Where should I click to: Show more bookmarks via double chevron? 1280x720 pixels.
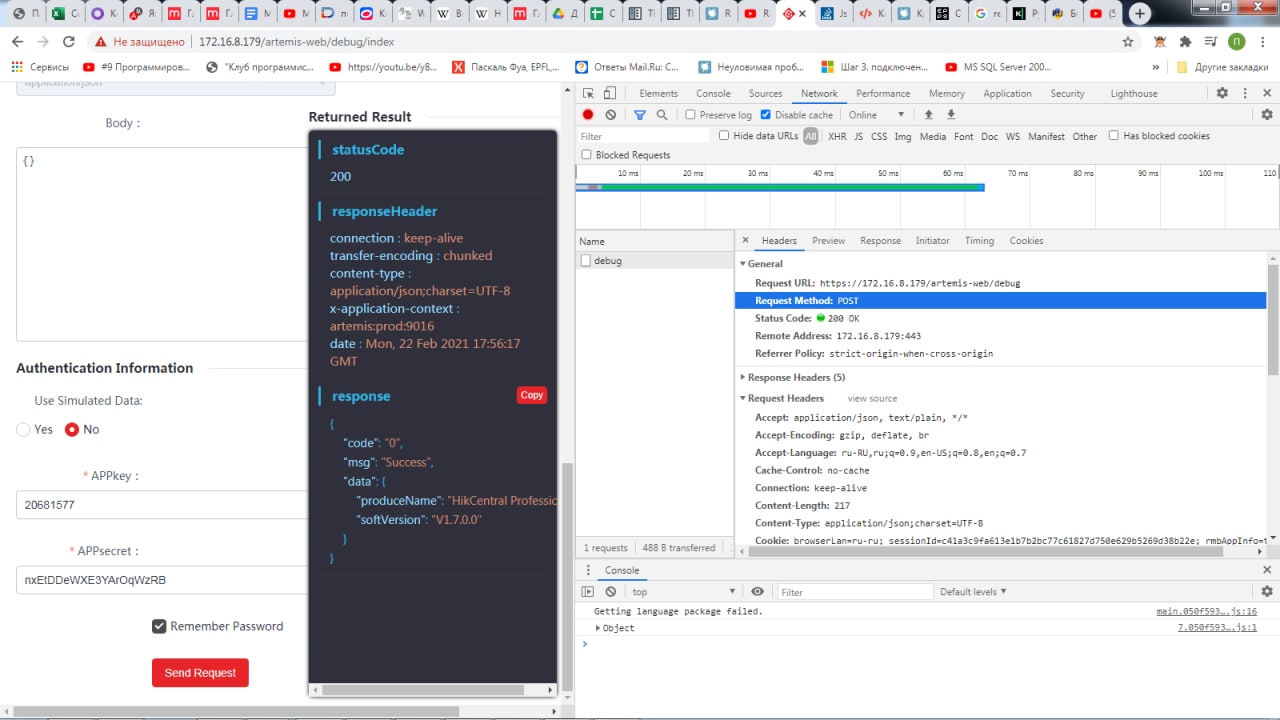point(1156,67)
